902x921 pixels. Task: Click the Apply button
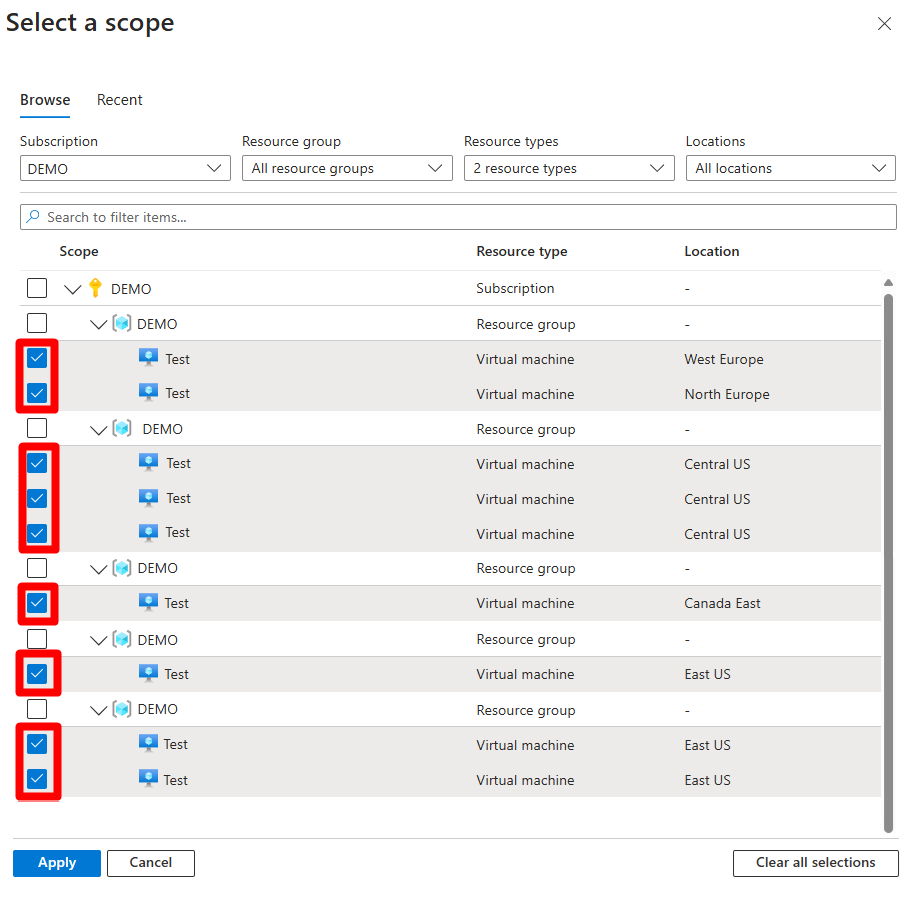coord(57,863)
